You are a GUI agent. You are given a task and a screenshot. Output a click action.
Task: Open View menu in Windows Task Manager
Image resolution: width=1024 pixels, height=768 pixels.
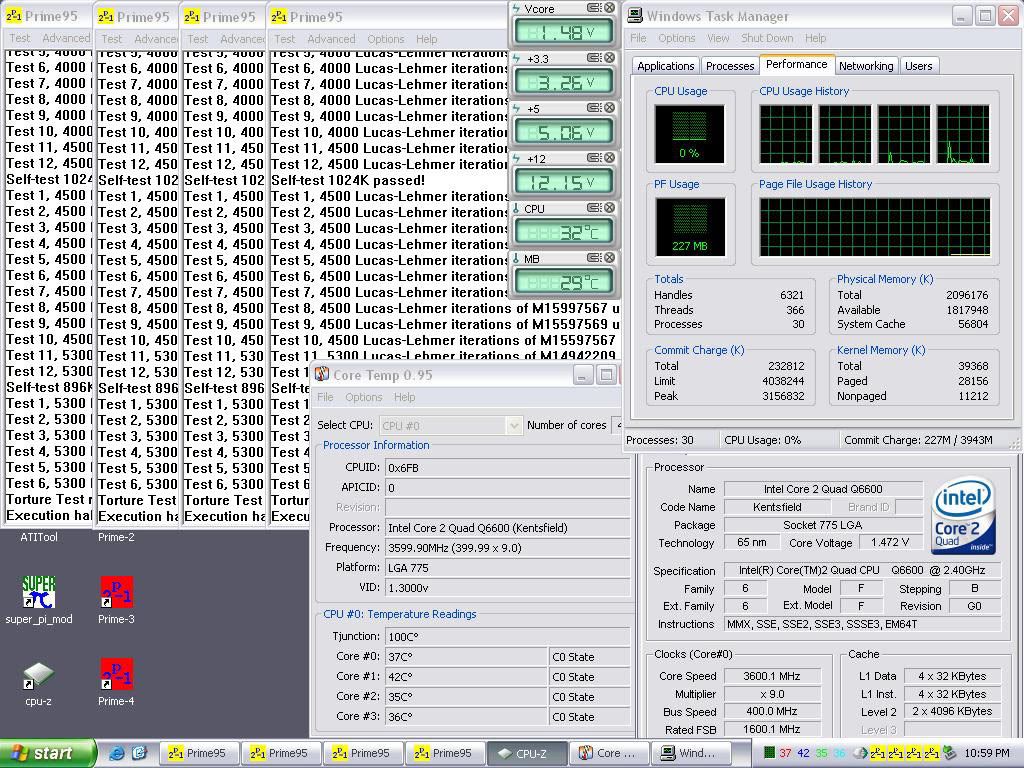pos(718,38)
